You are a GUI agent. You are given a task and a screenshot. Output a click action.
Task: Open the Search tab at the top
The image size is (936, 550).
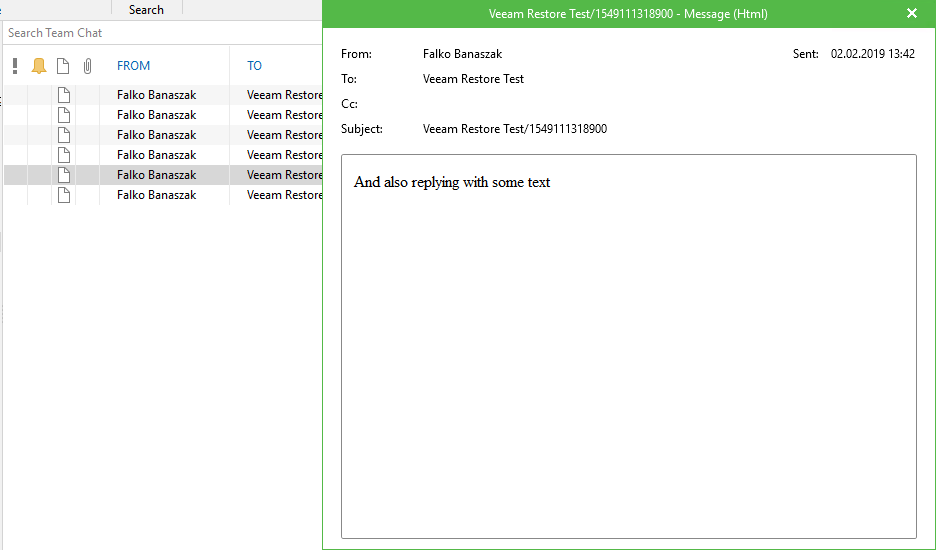[146, 10]
